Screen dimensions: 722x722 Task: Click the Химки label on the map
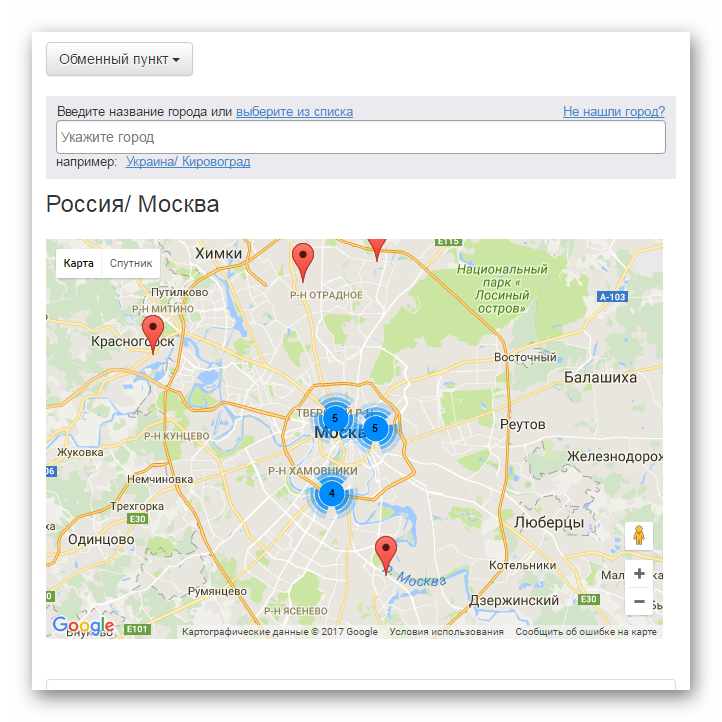[218, 253]
